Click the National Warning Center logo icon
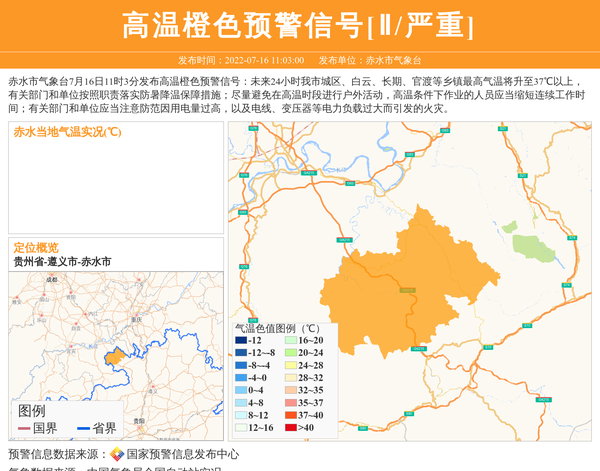The height and width of the screenshot is (471, 600). pyautogui.click(x=117, y=454)
